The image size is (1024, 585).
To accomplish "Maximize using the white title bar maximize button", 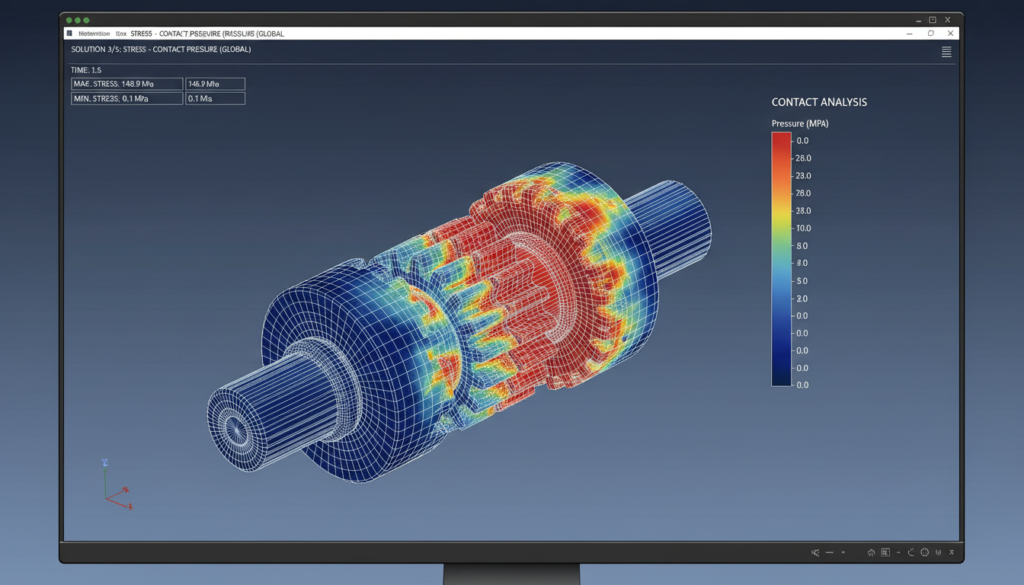I will [931, 33].
